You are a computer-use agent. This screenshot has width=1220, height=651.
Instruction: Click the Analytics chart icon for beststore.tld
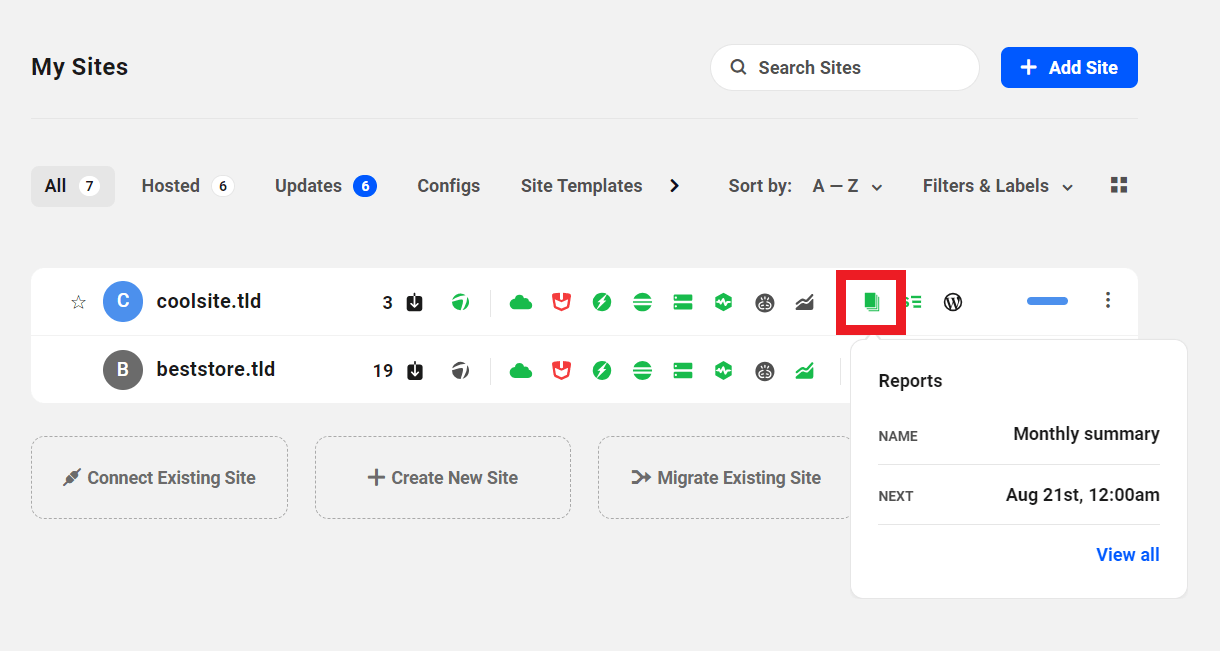(x=805, y=369)
